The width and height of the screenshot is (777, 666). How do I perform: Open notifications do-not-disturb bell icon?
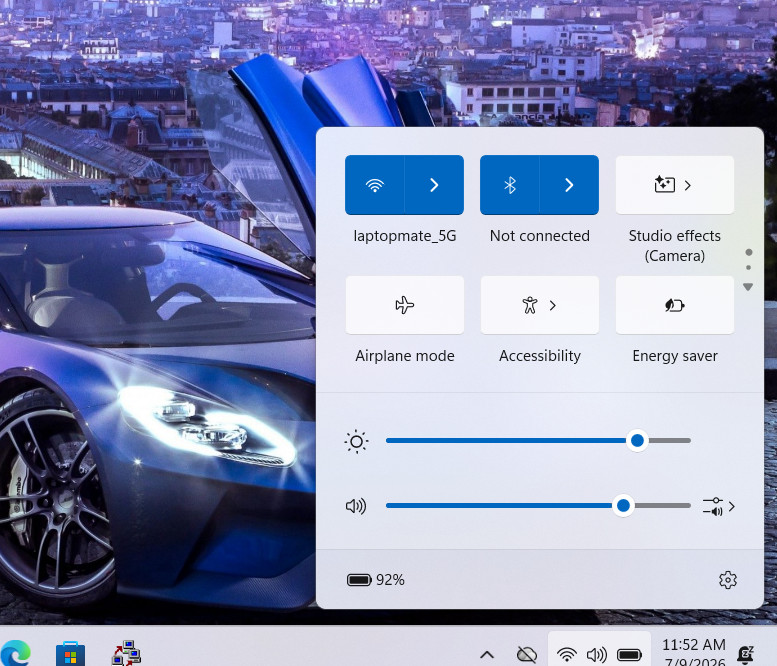[x=745, y=655]
